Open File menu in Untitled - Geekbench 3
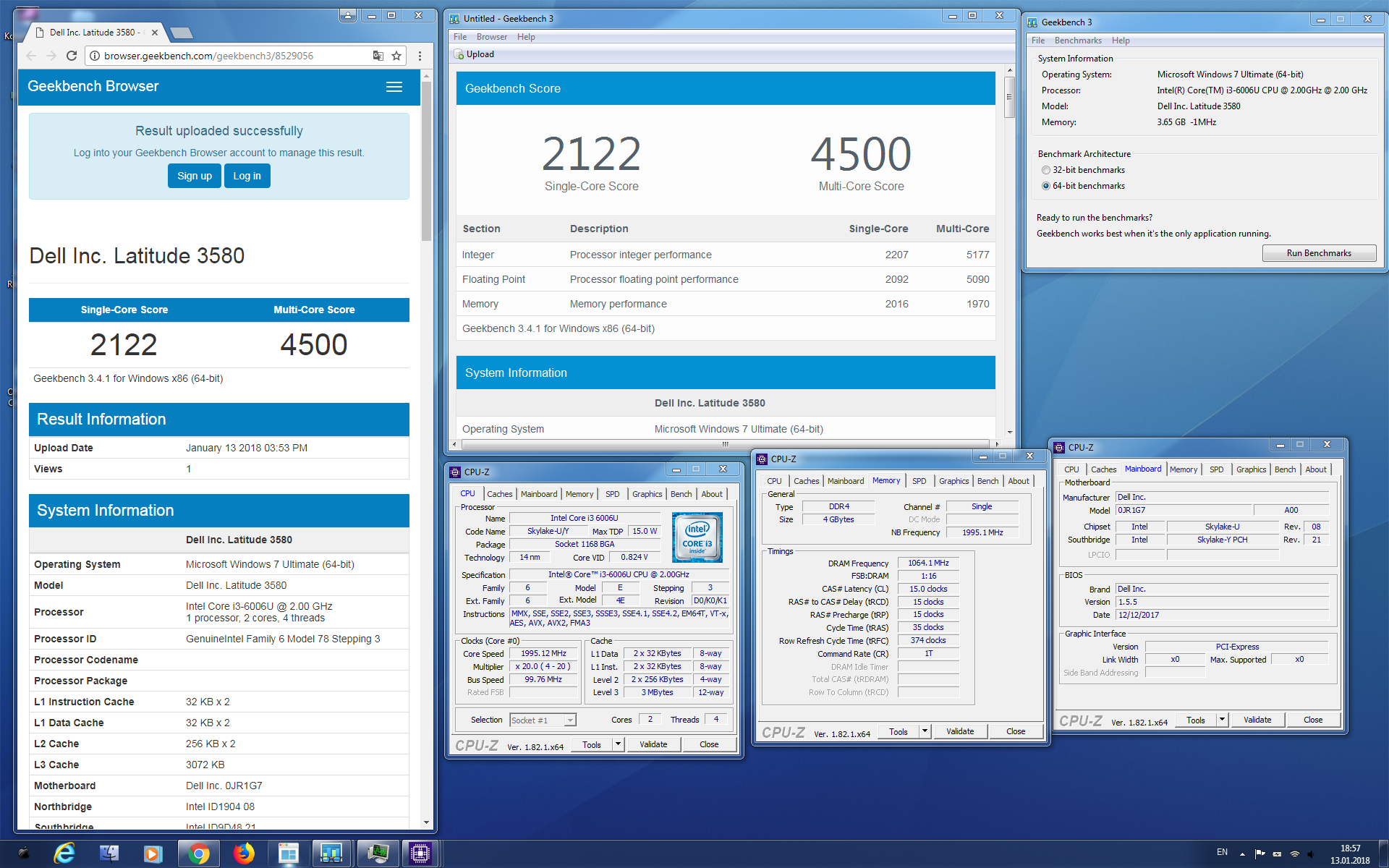Screen dimensions: 1389x868 (x=460, y=37)
